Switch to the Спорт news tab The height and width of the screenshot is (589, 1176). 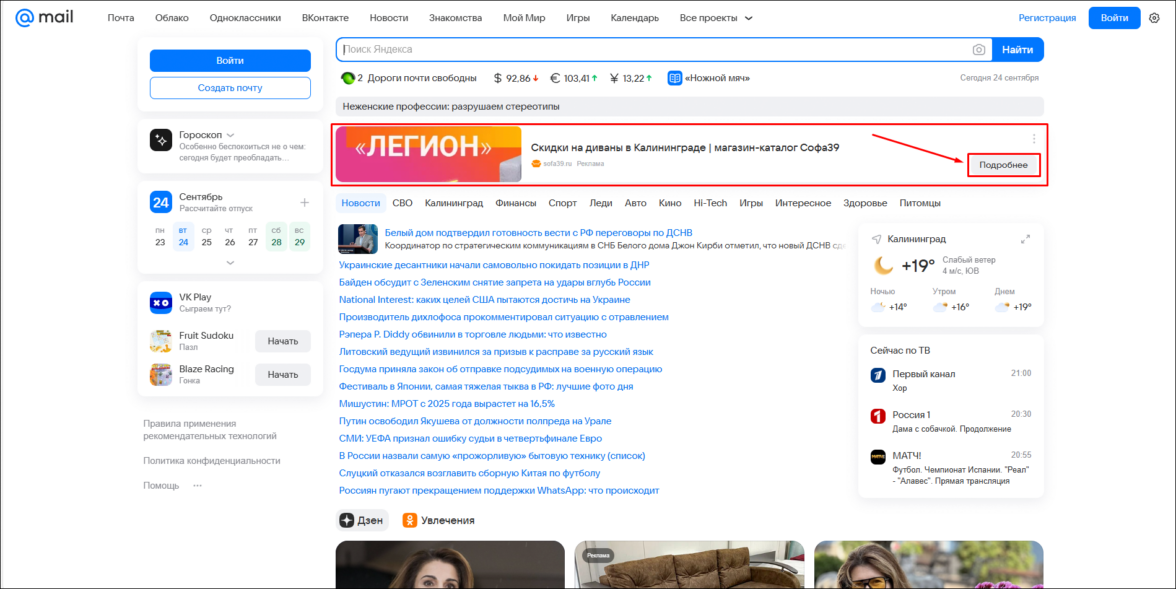tap(562, 203)
